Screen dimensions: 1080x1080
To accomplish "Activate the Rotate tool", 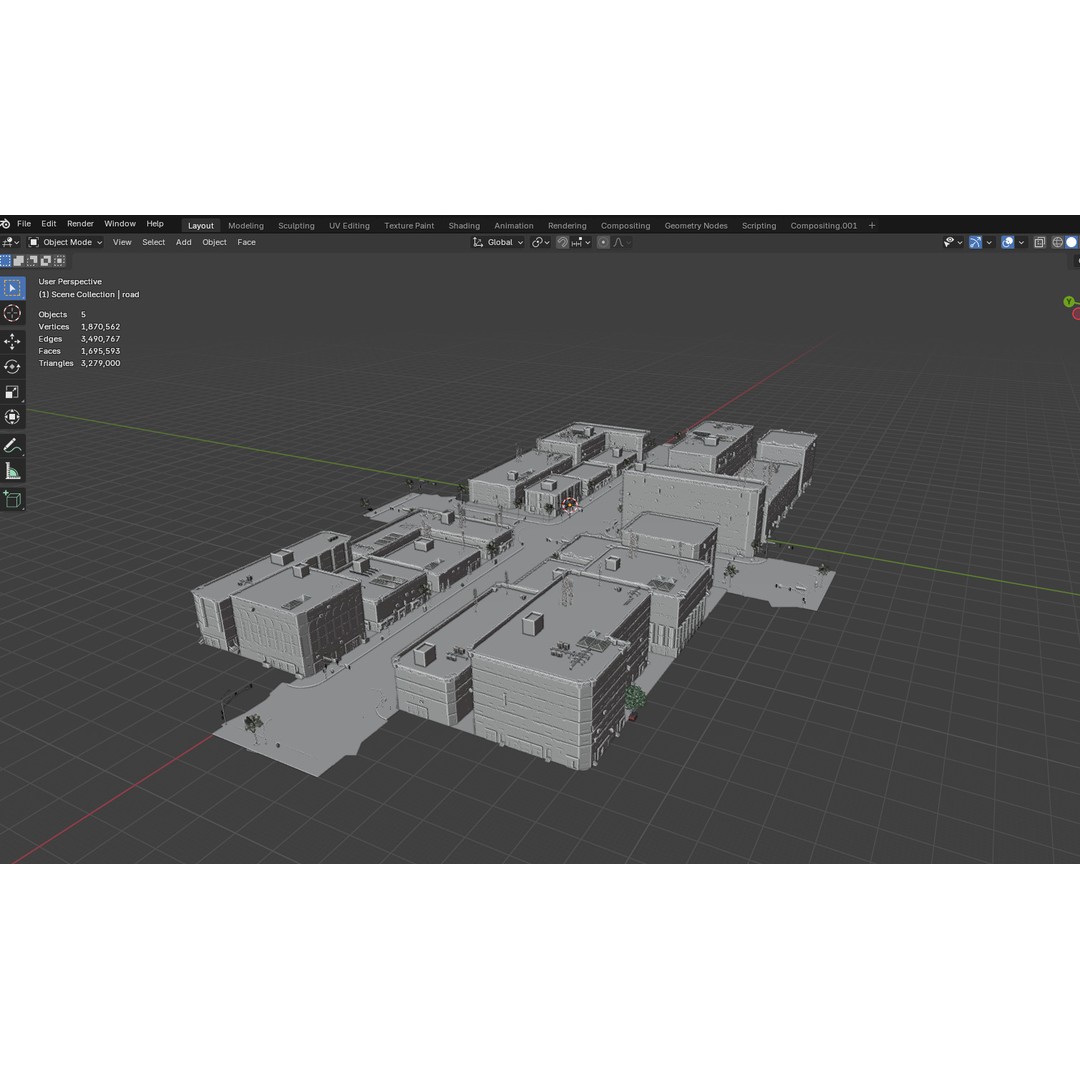I will click(13, 366).
